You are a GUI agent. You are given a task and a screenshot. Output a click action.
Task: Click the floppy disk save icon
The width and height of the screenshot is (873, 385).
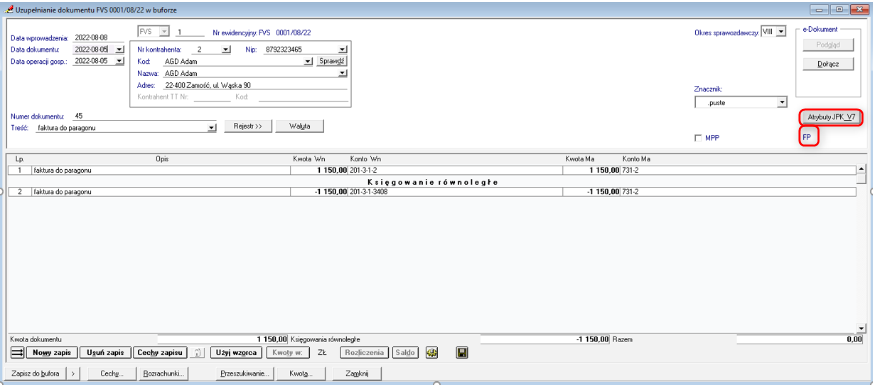point(461,353)
